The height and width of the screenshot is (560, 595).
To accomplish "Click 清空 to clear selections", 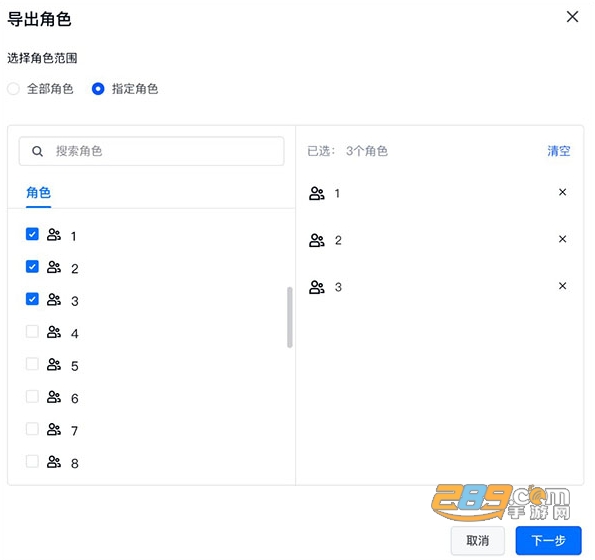I will (x=559, y=151).
